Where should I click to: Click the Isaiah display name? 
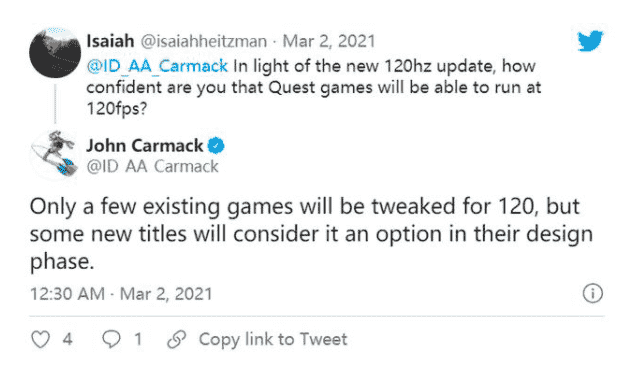(110, 41)
